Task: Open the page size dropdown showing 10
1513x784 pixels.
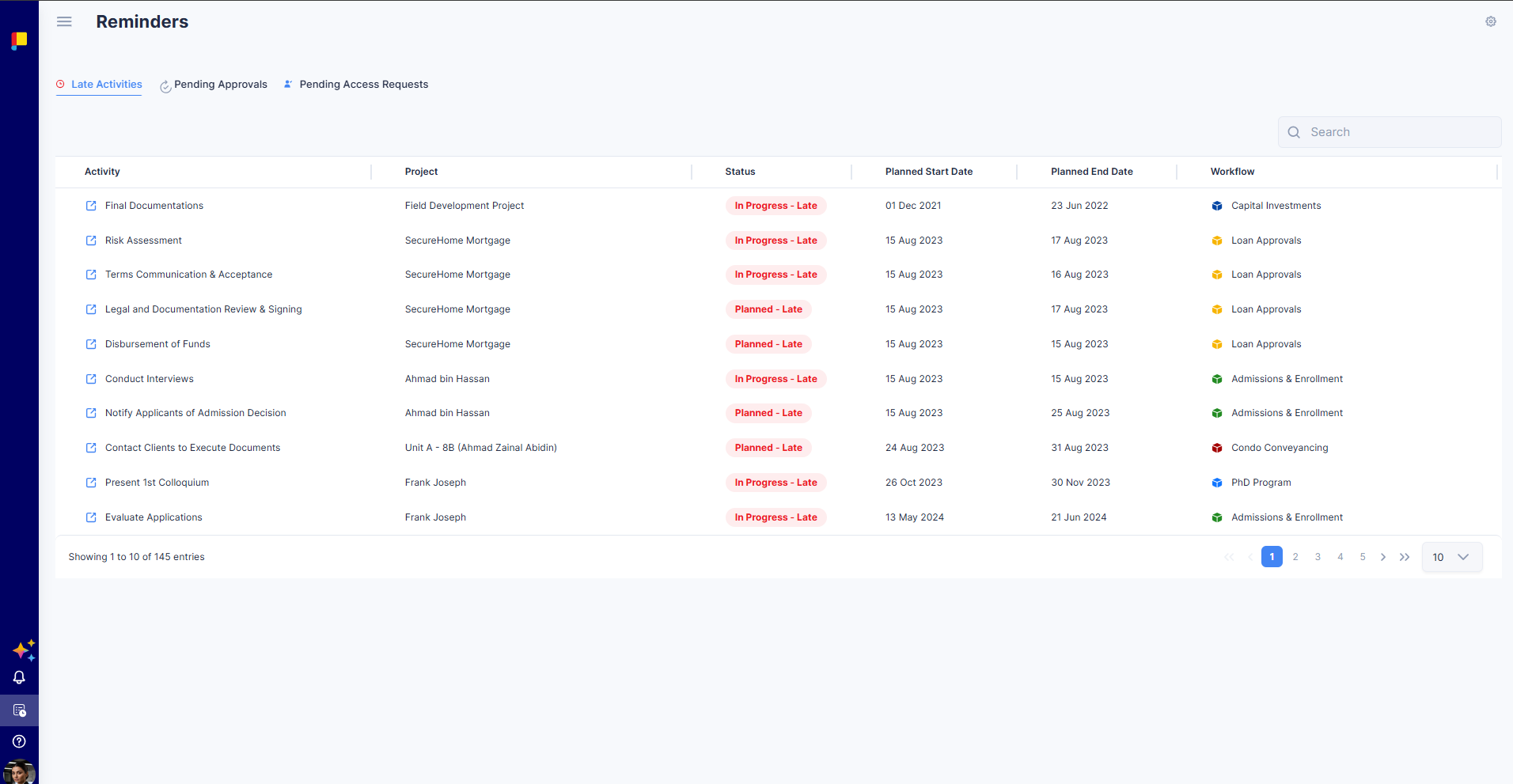Action: [1452, 557]
